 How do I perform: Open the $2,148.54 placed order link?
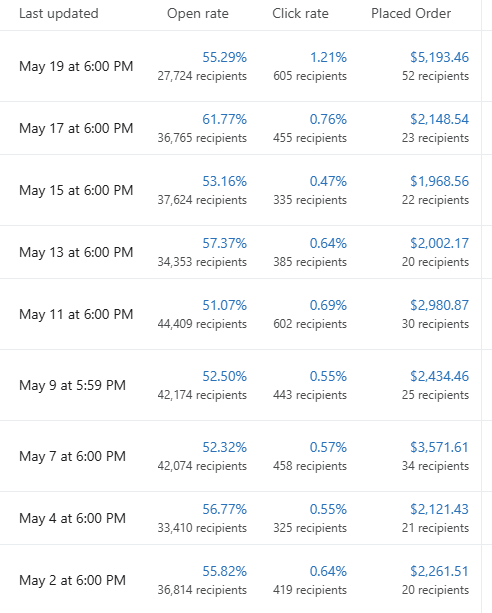(439, 119)
